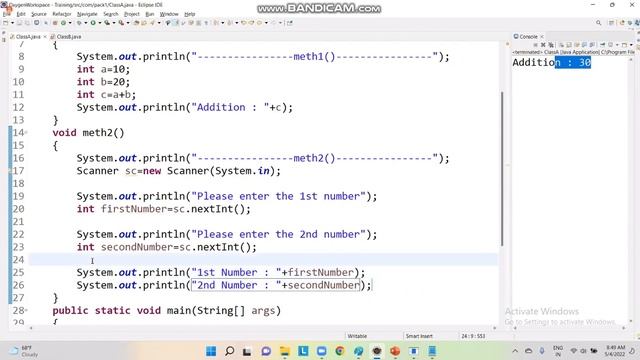
Task: Open the Search menu
Action: tap(111, 14)
